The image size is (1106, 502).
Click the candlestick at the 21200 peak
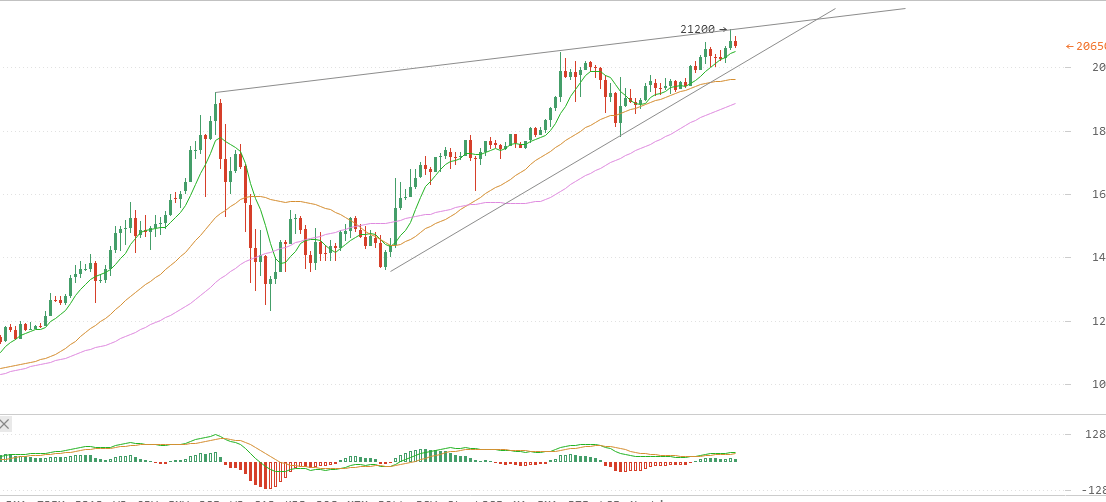point(731,40)
